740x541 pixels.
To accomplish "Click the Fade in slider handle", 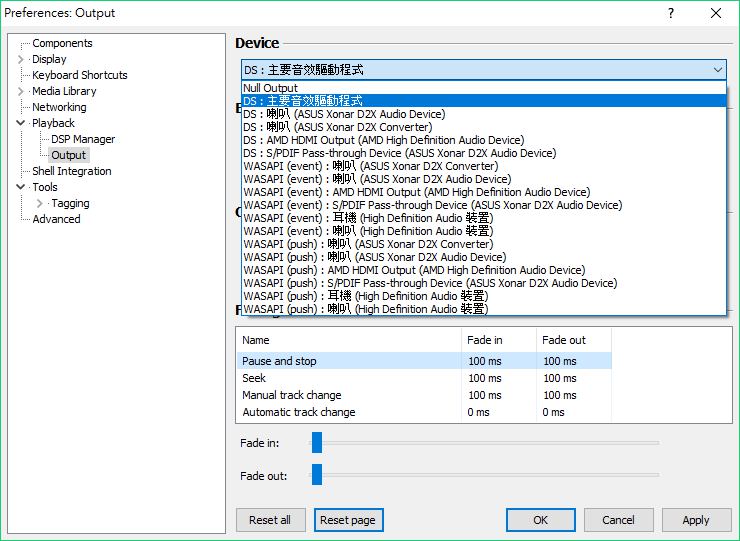I will tap(317, 442).
